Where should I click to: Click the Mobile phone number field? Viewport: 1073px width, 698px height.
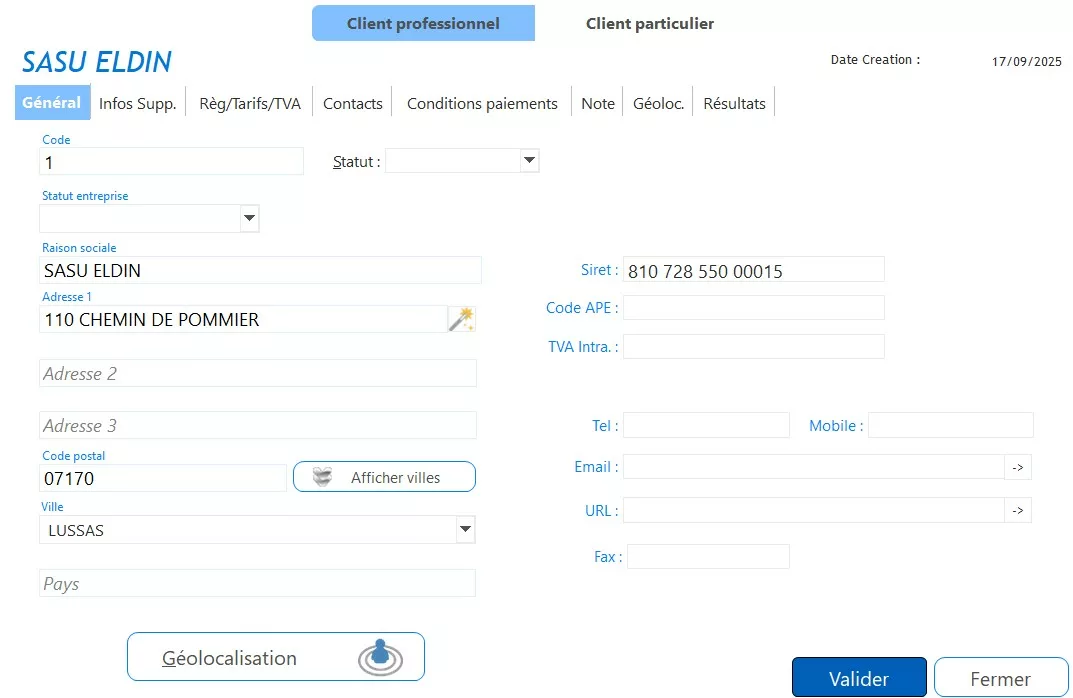tap(950, 426)
